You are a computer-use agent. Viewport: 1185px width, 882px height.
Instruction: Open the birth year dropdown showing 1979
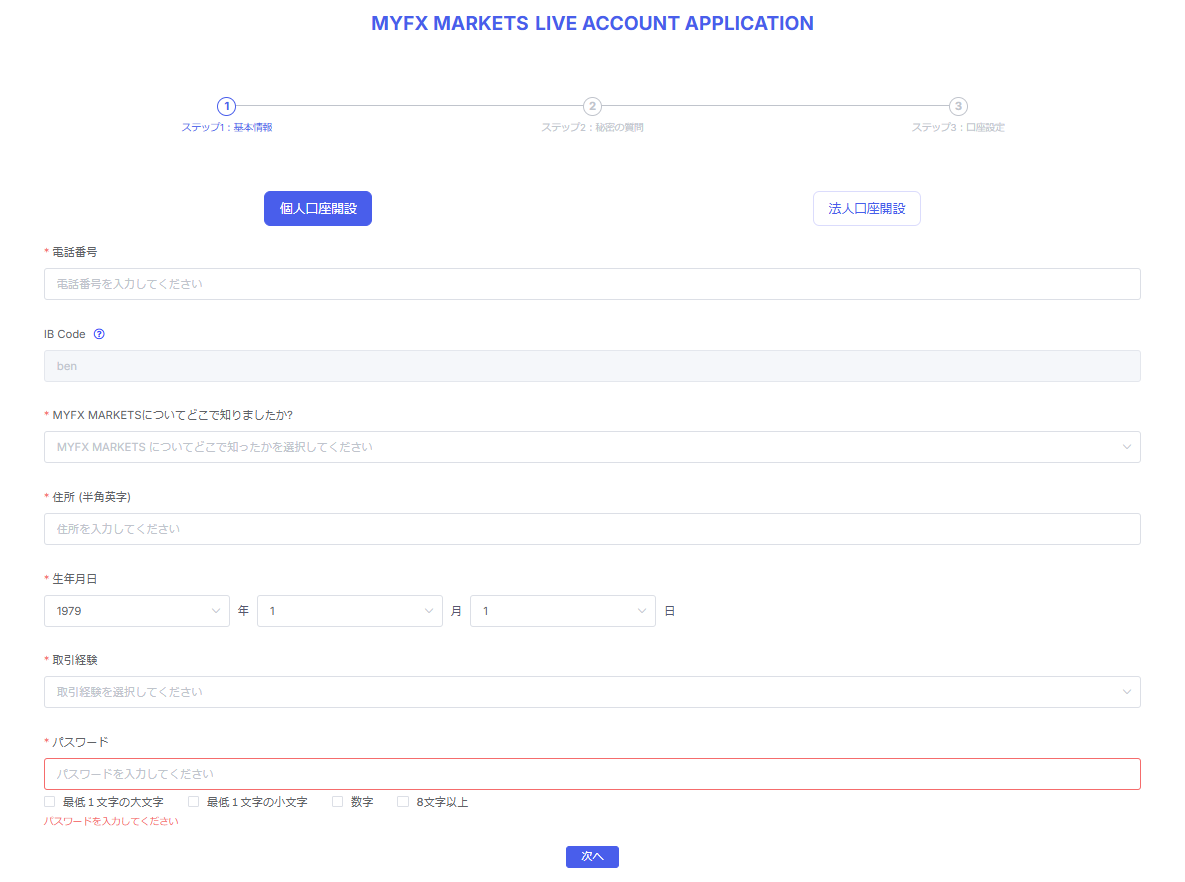point(137,611)
